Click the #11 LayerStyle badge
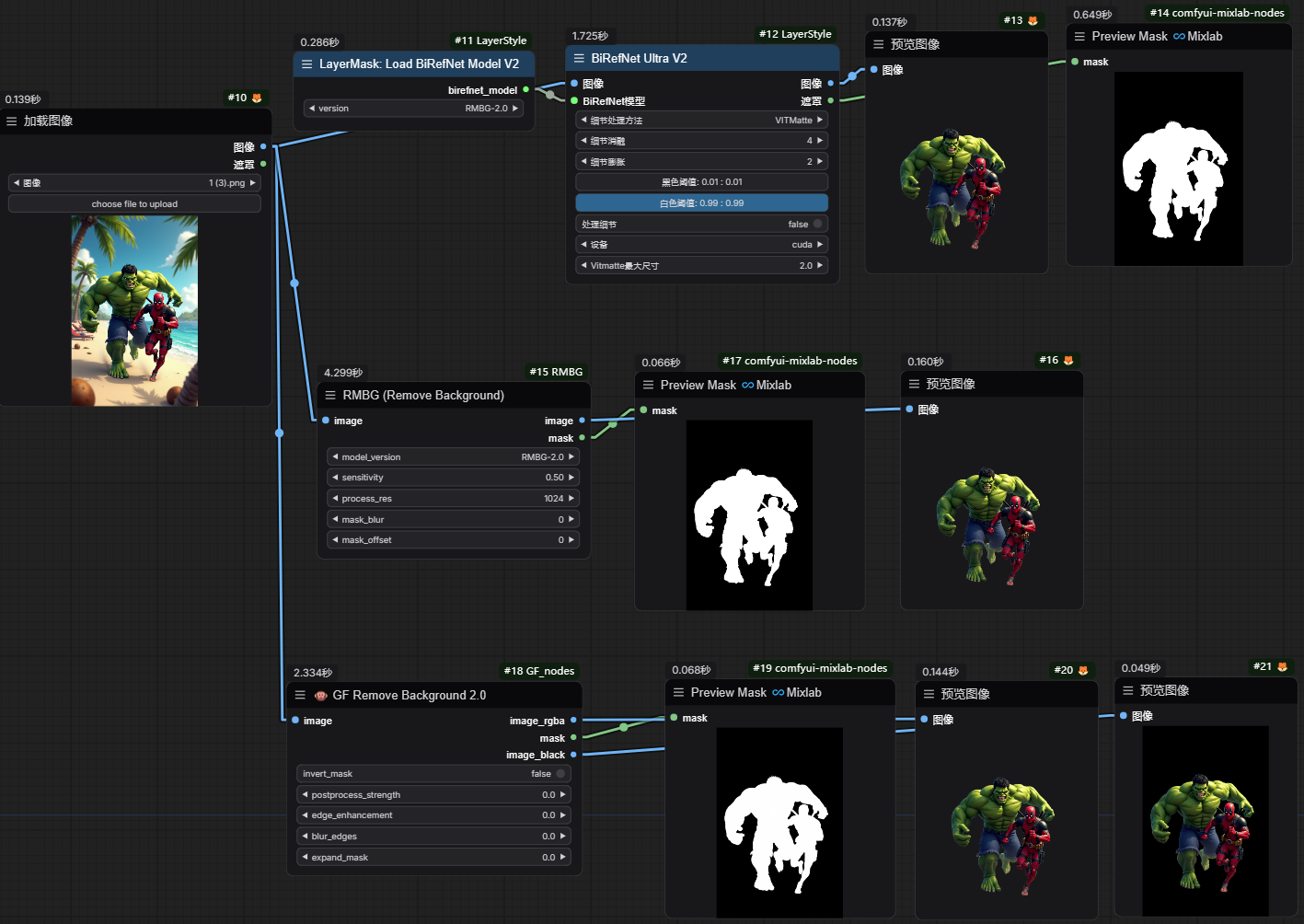 point(490,40)
